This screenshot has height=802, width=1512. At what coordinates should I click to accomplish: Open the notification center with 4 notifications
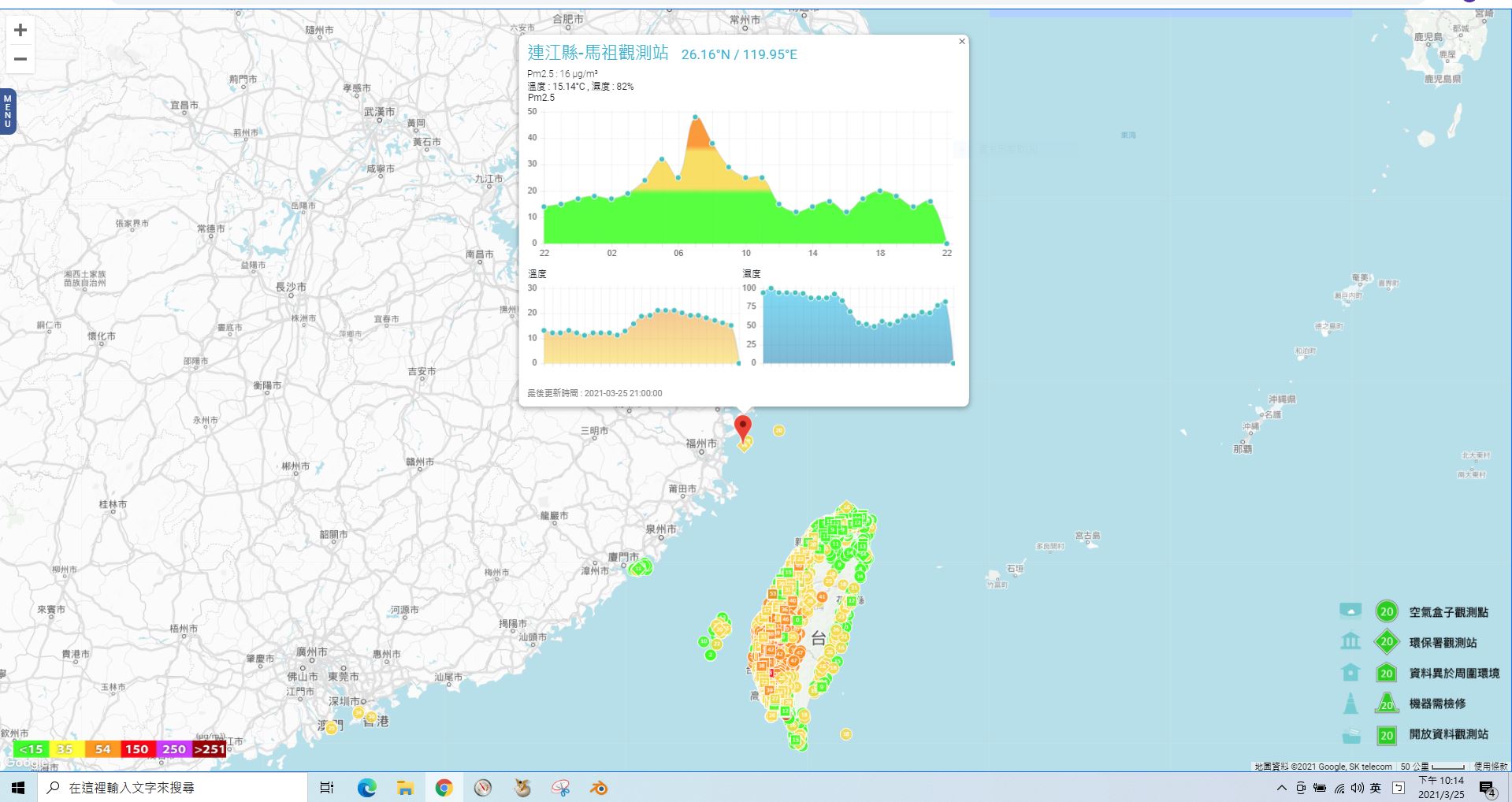pos(1488,788)
